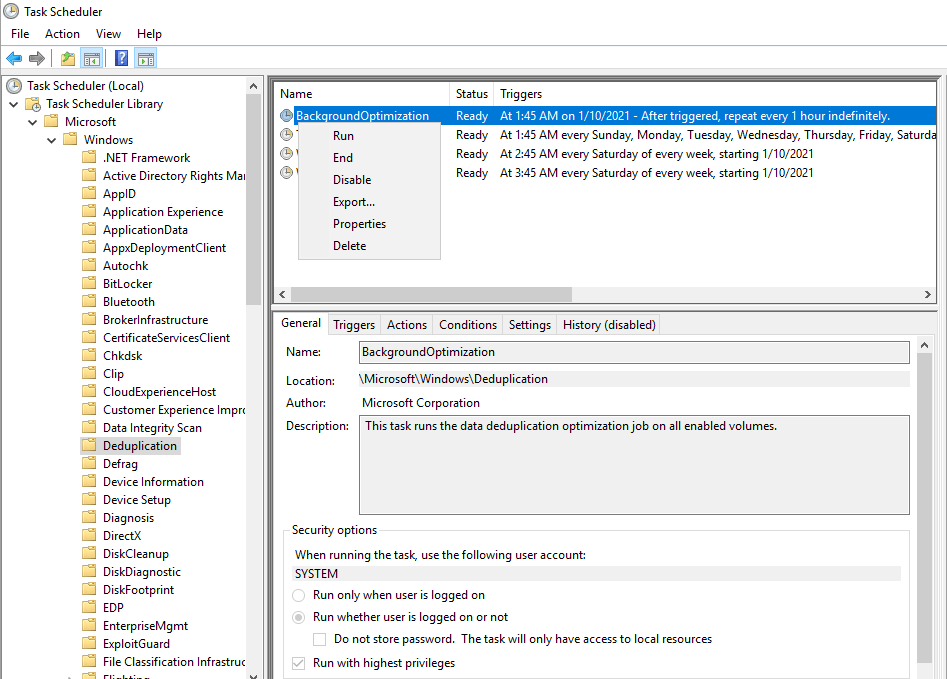Click the folder icon beside EDP

(89, 607)
